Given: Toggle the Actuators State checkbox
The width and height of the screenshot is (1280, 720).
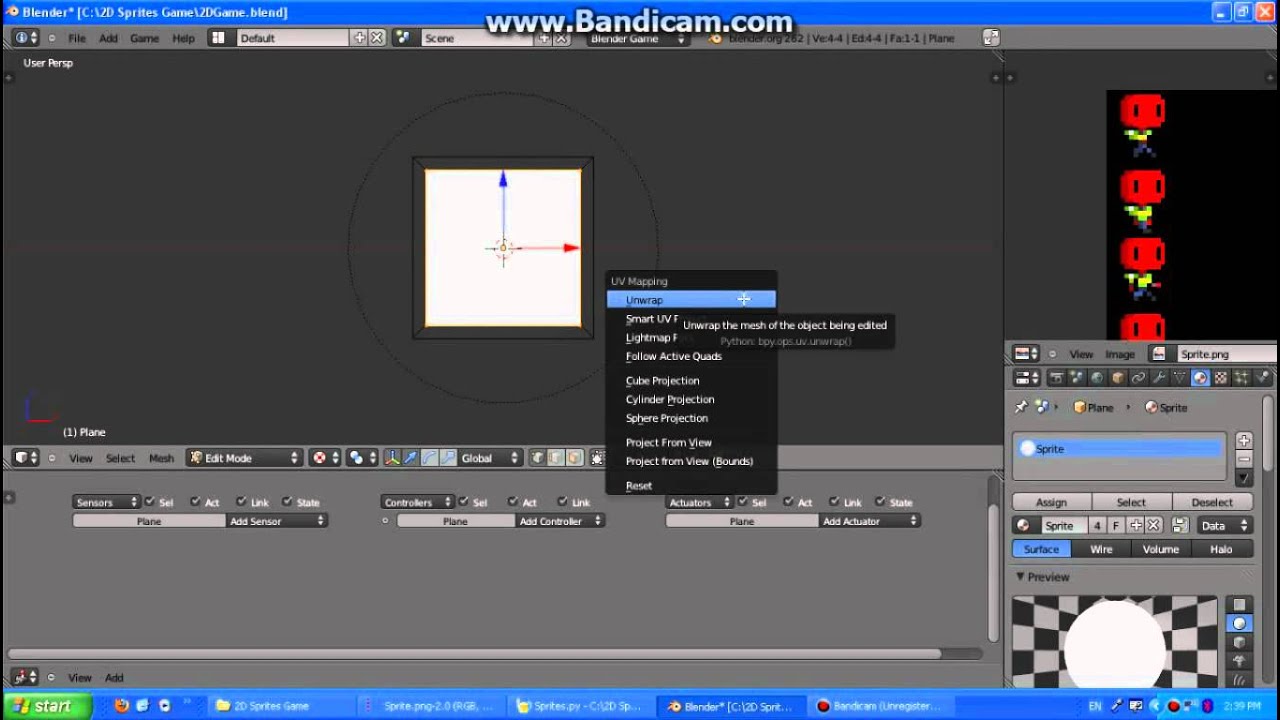Looking at the screenshot, I should coord(881,502).
